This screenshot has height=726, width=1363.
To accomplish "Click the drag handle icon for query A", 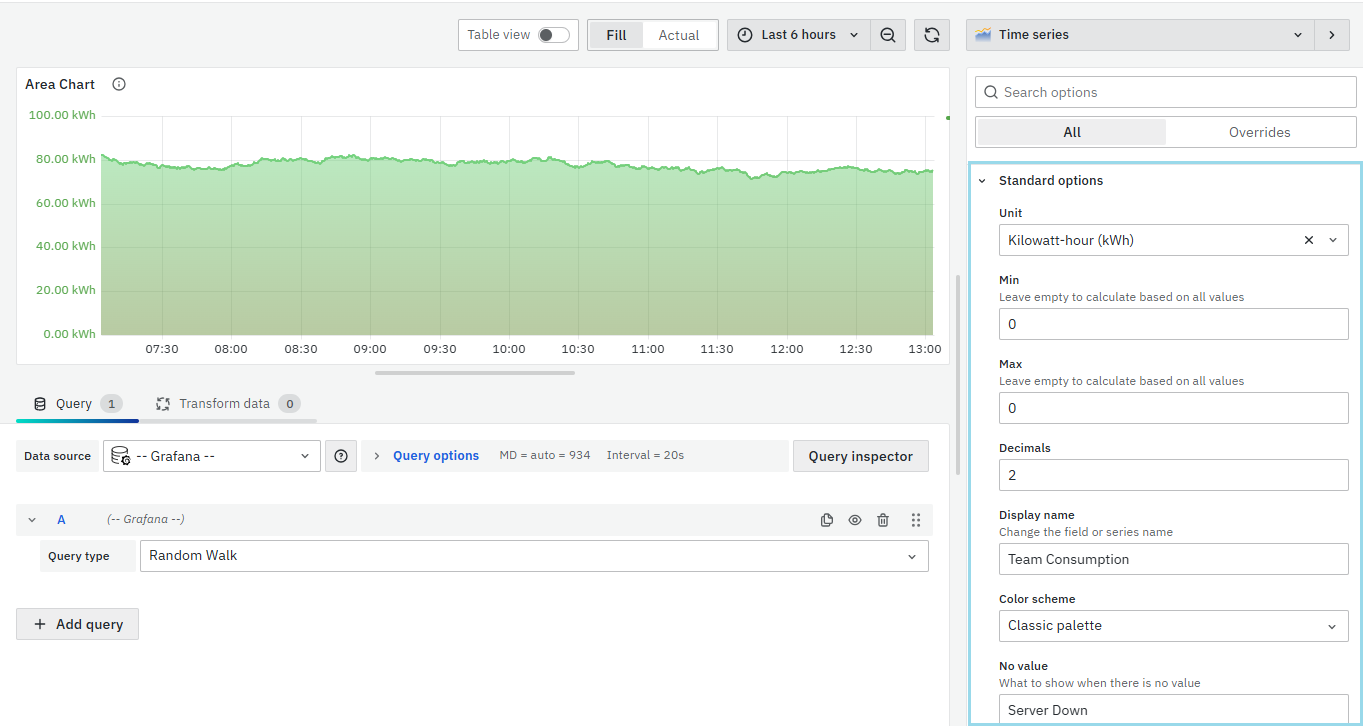I will pyautogui.click(x=915, y=520).
